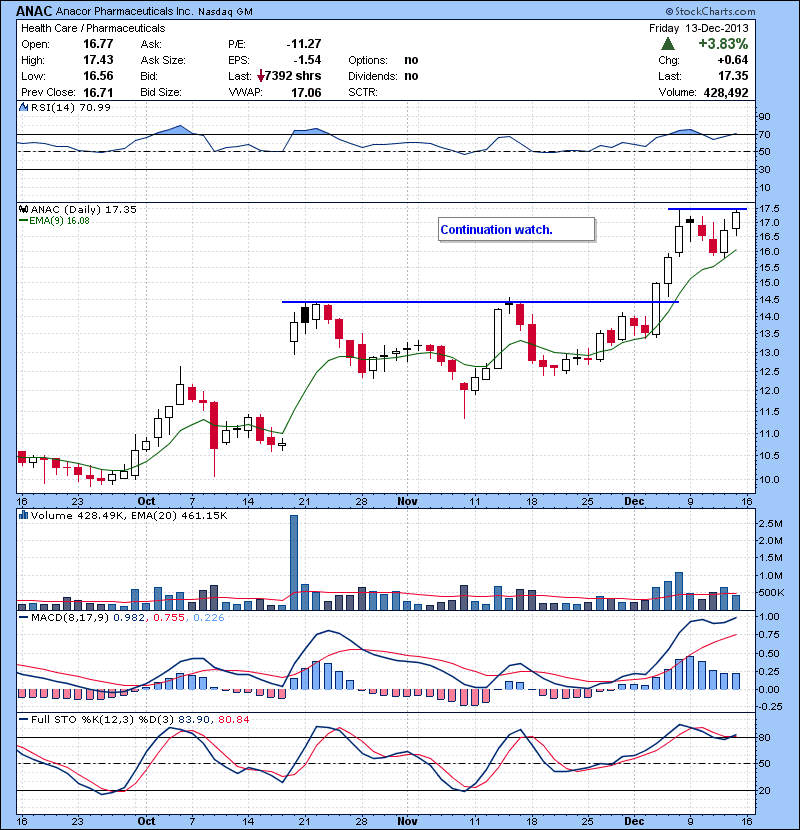Click the Nov label on lower date axis

pos(407,821)
